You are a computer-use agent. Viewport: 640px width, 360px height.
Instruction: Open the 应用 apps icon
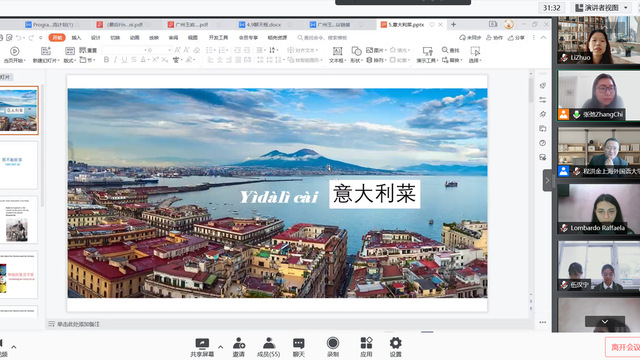(x=366, y=347)
